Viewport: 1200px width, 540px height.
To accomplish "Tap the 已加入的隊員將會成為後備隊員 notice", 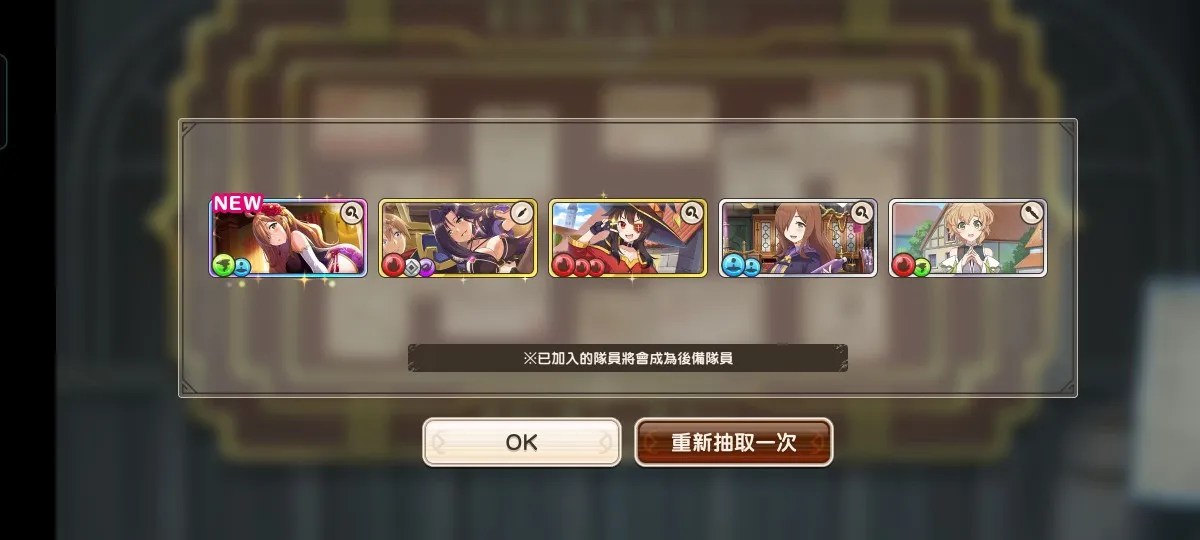I will pos(628,358).
